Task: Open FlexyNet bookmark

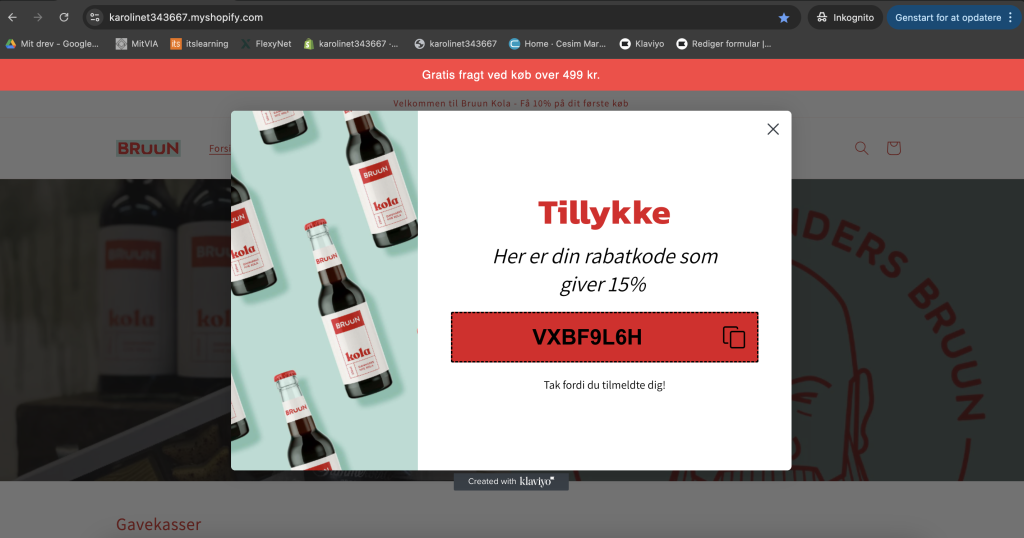Action: [266, 44]
